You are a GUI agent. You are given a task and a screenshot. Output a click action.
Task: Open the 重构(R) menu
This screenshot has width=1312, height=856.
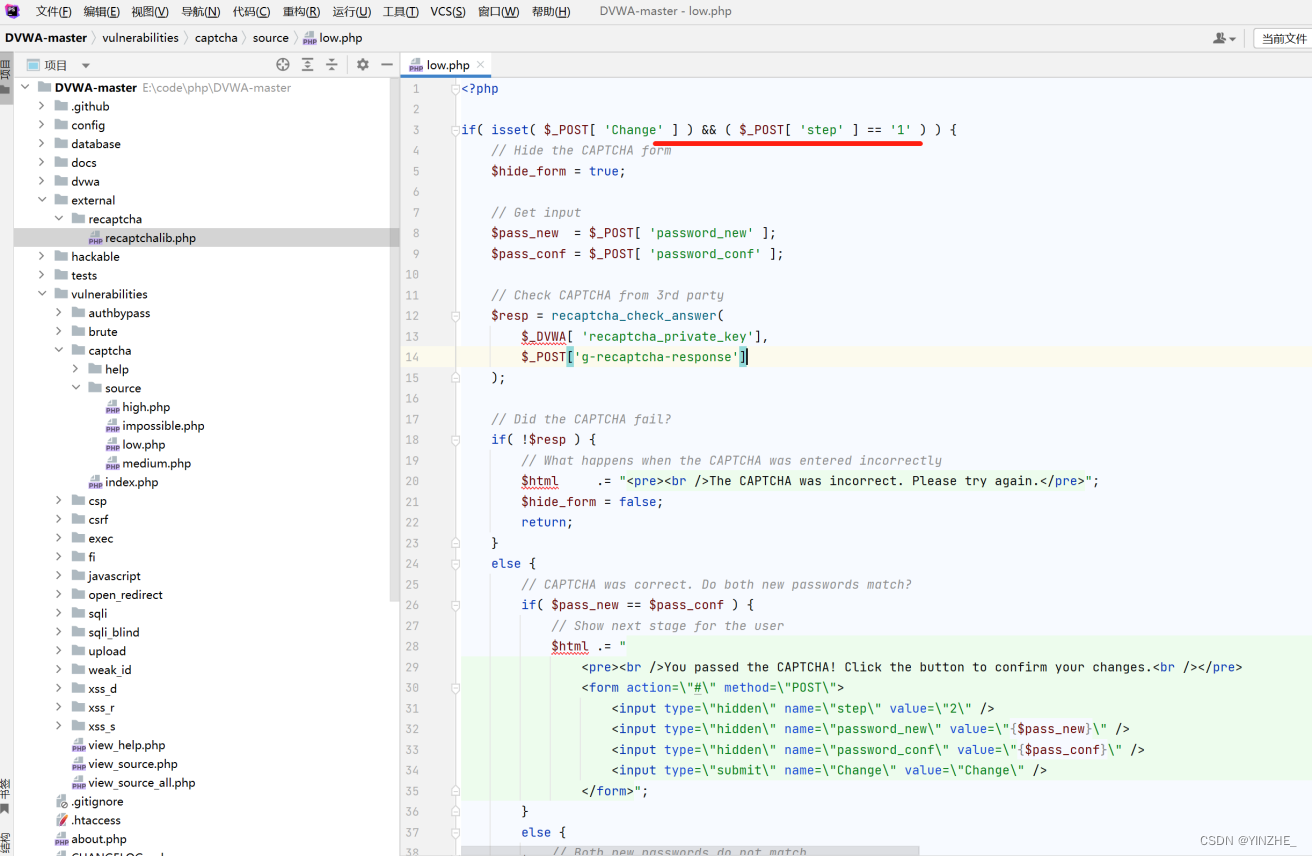pos(301,11)
